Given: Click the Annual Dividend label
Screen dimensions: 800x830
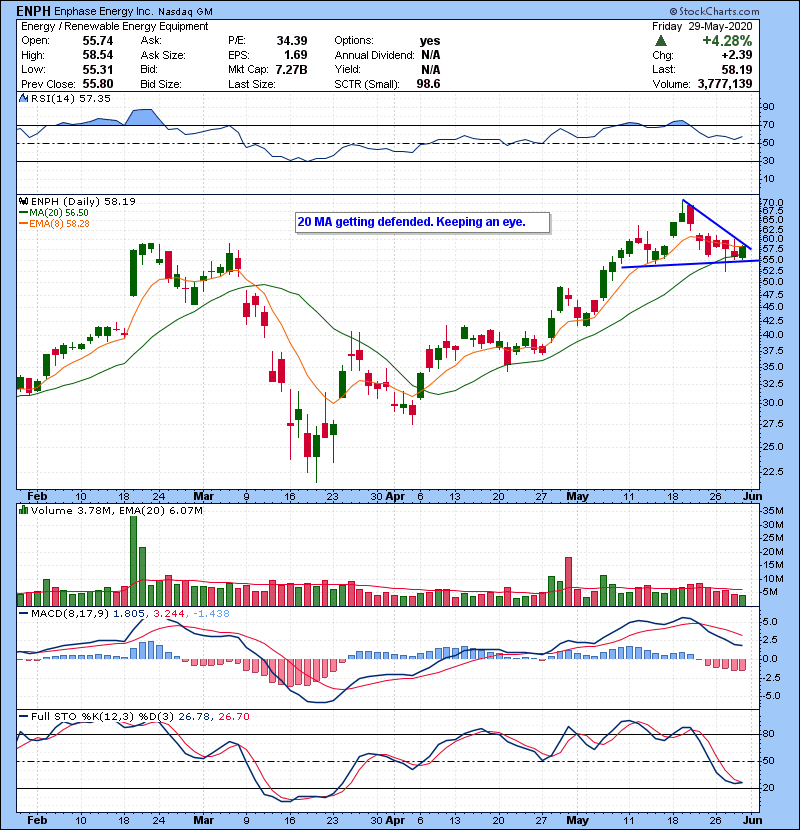Looking at the screenshot, I should pos(374,55).
